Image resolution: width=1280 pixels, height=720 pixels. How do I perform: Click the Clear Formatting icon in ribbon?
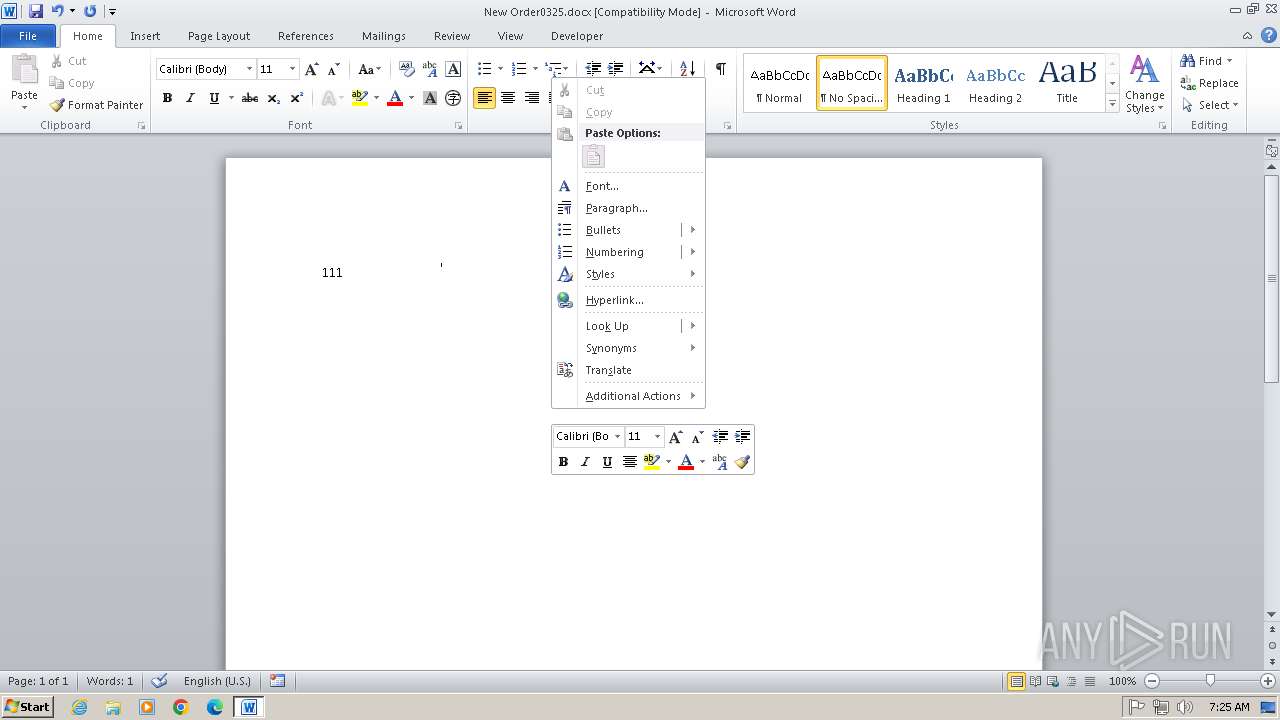[x=406, y=69]
